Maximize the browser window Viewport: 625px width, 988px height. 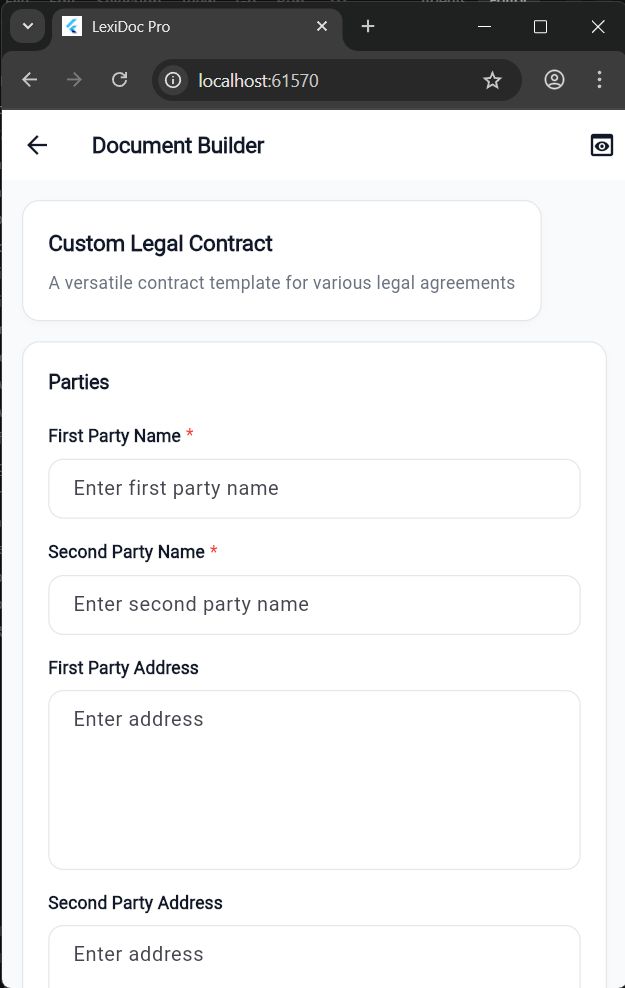click(x=540, y=27)
